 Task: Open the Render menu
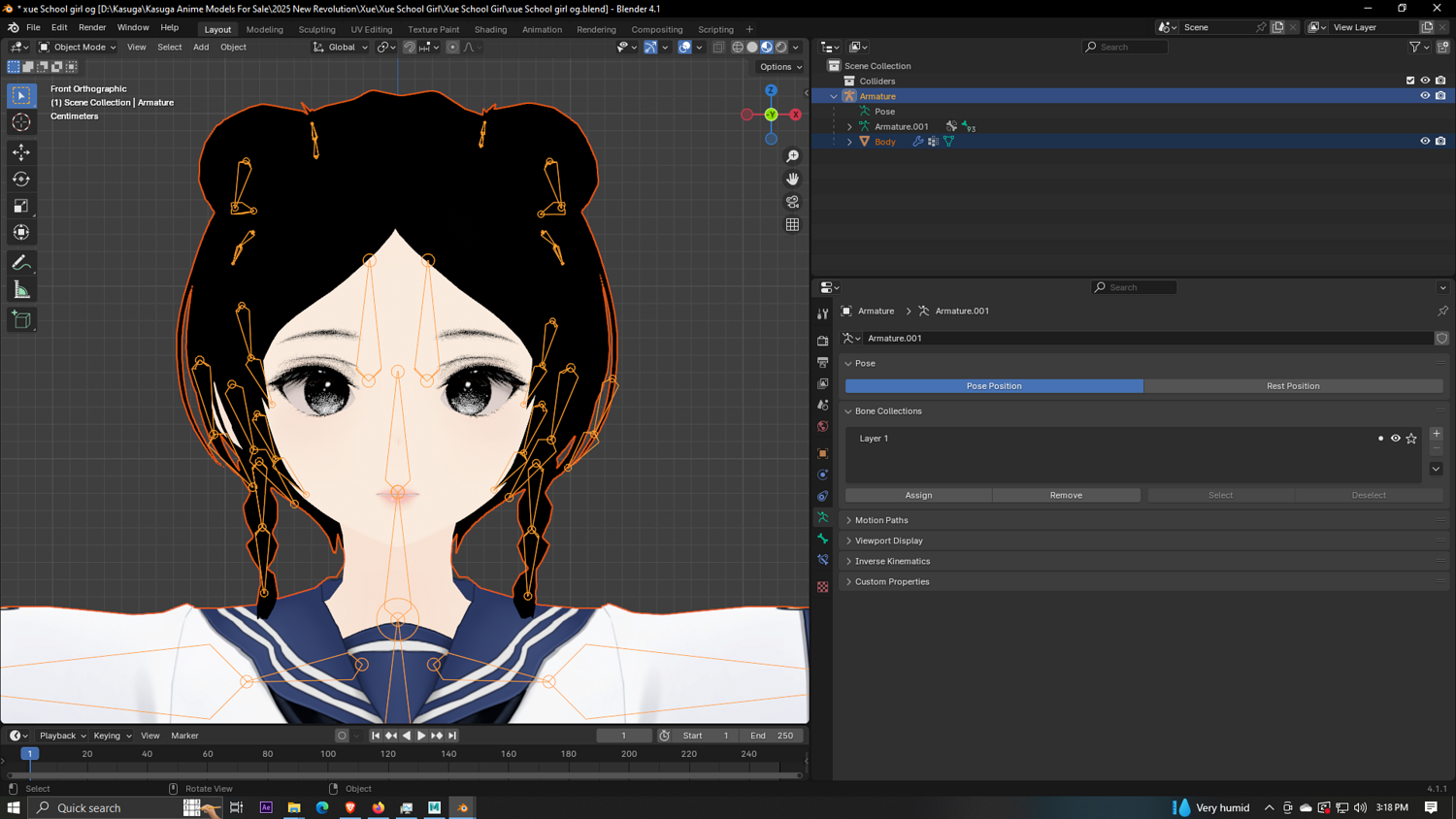(92, 27)
